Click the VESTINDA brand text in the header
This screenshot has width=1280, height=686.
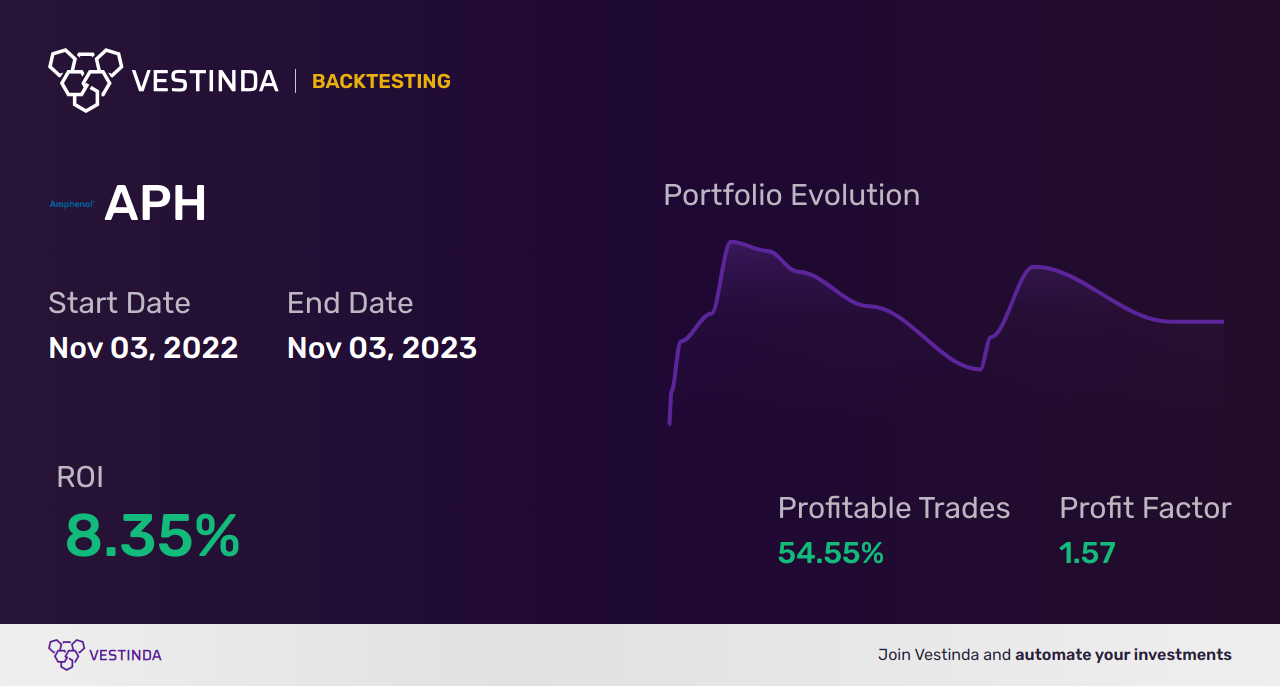[206, 81]
